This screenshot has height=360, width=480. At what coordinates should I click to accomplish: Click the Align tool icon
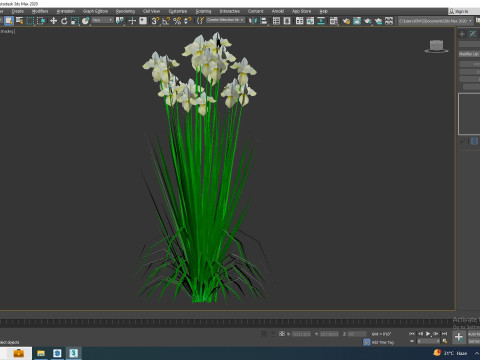[264, 21]
